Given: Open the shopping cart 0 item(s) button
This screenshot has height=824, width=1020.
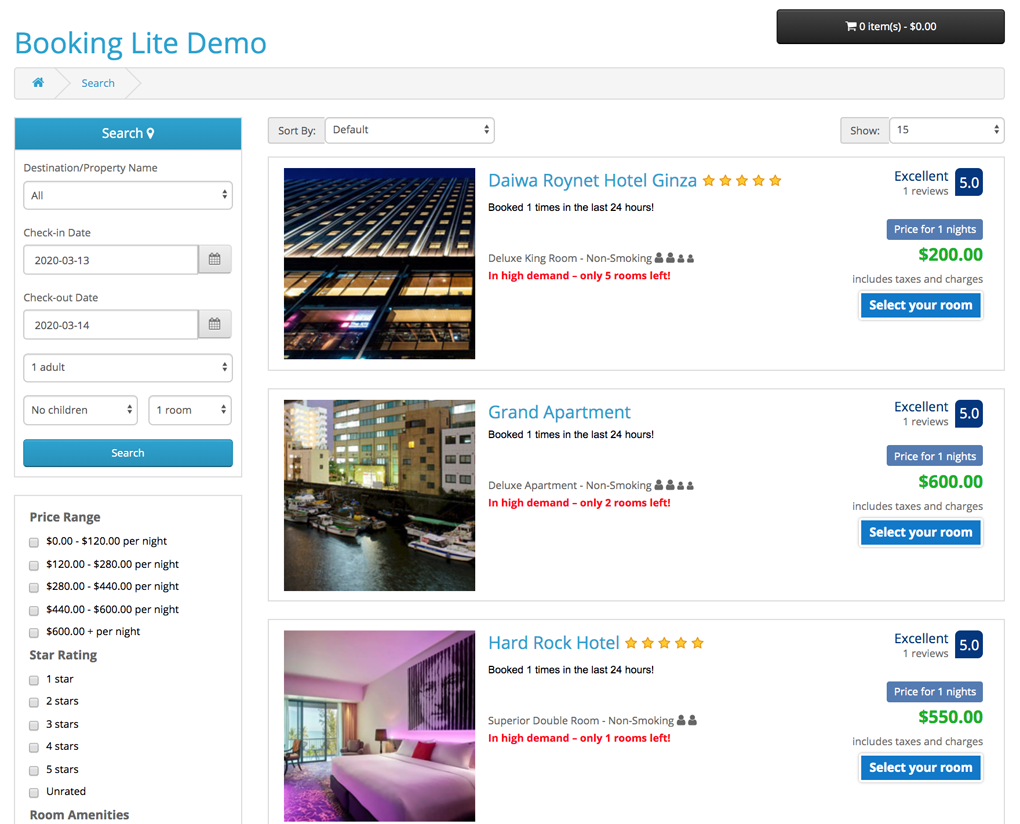Looking at the screenshot, I should coord(890,27).
